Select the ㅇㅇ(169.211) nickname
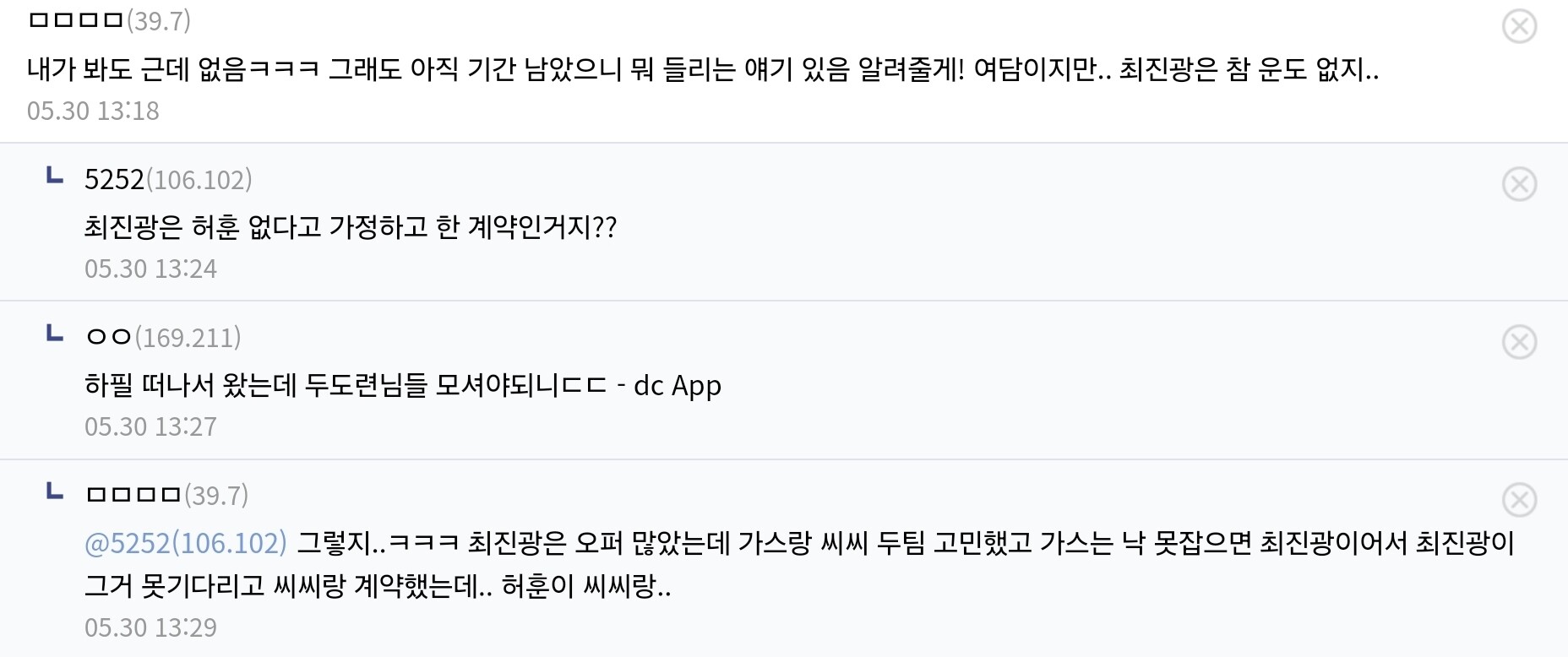This screenshot has height=657, width=1568. 163,337
